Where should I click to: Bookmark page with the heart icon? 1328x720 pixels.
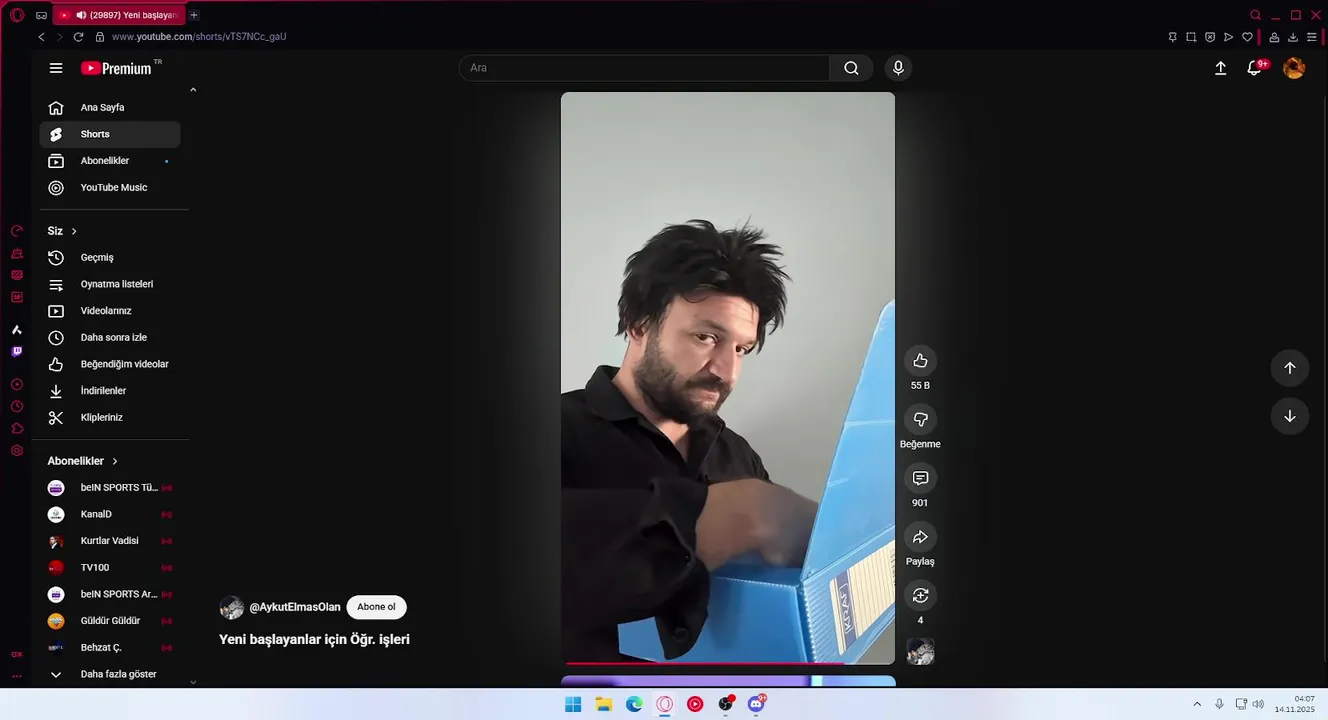coord(1247,37)
